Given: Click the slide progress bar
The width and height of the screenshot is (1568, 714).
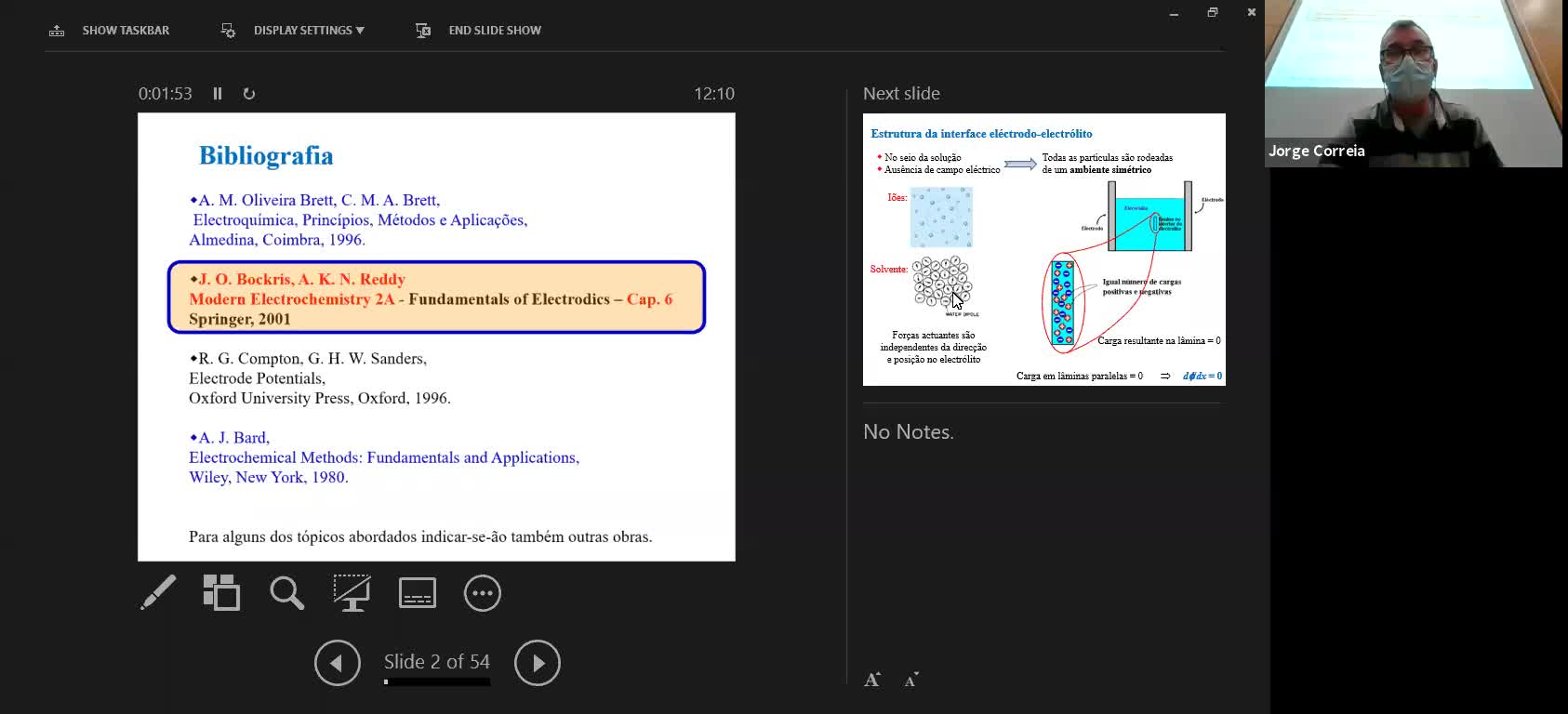Looking at the screenshot, I should [436, 682].
